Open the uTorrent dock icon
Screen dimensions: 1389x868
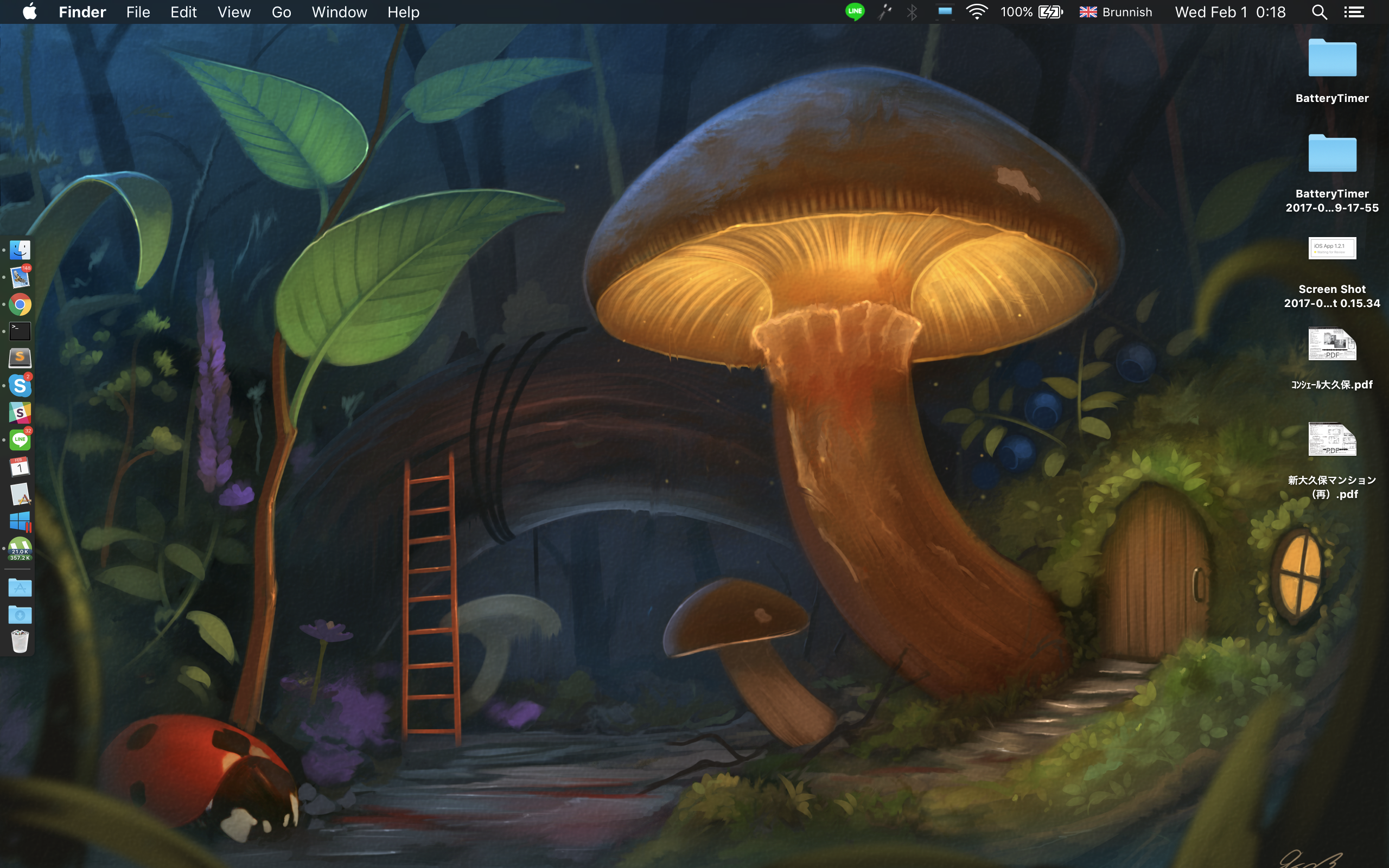pyautogui.click(x=20, y=549)
